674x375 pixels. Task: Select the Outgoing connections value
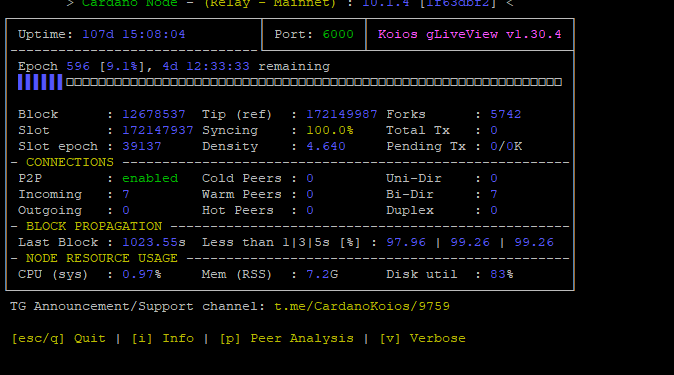coord(126,210)
